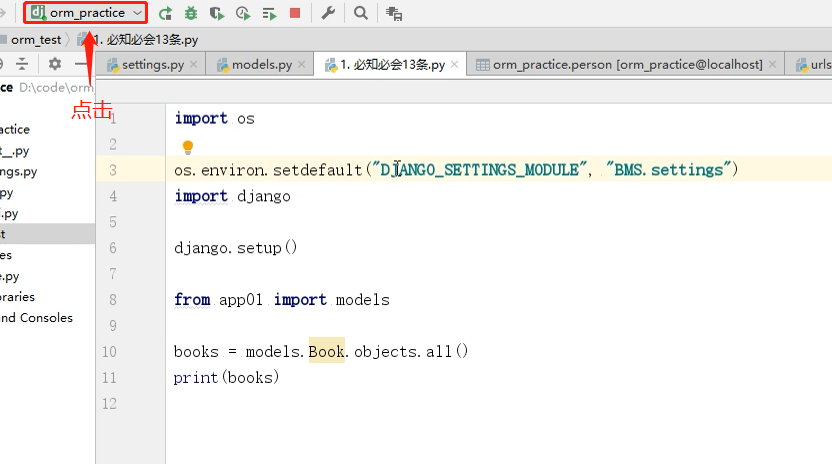832x464 pixels.
Task: Click Collapse All icon in project panel
Action: point(22,64)
